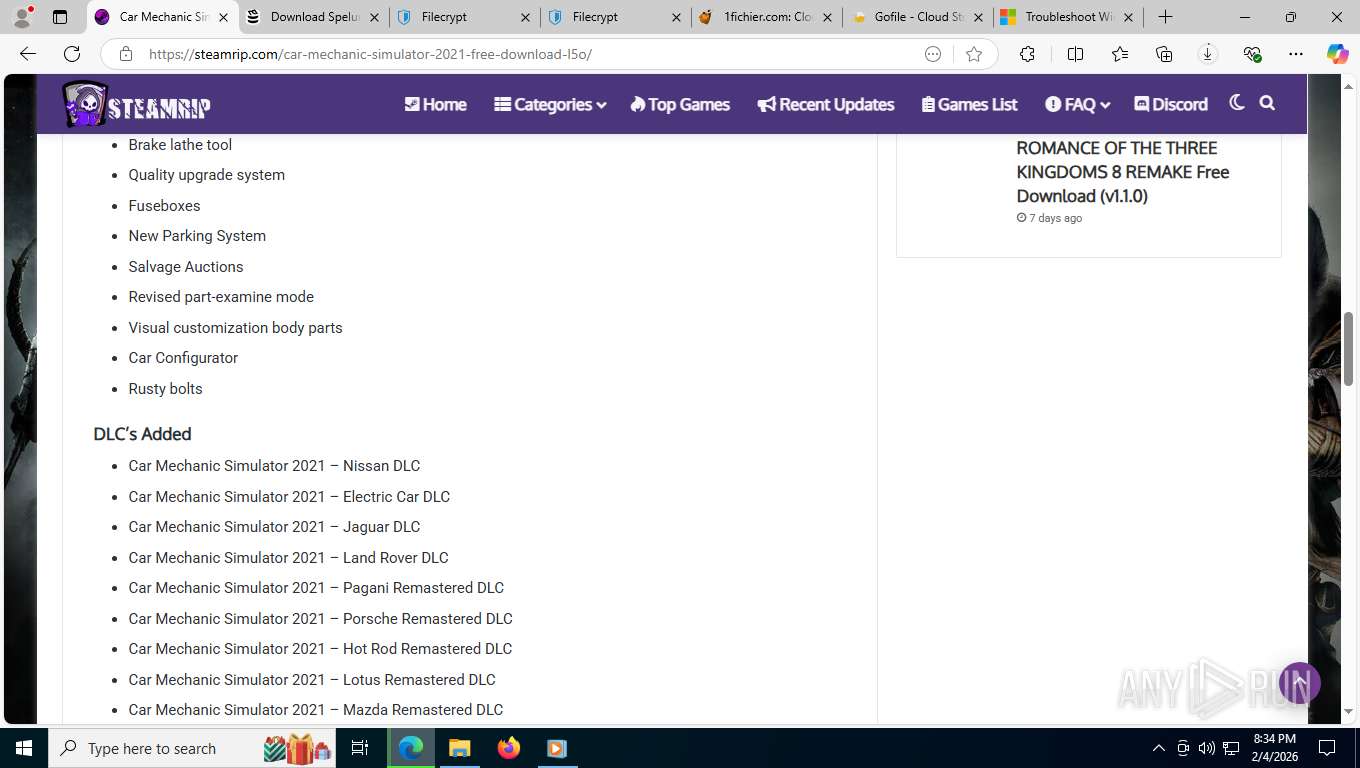Open the Top Games page

[680, 104]
